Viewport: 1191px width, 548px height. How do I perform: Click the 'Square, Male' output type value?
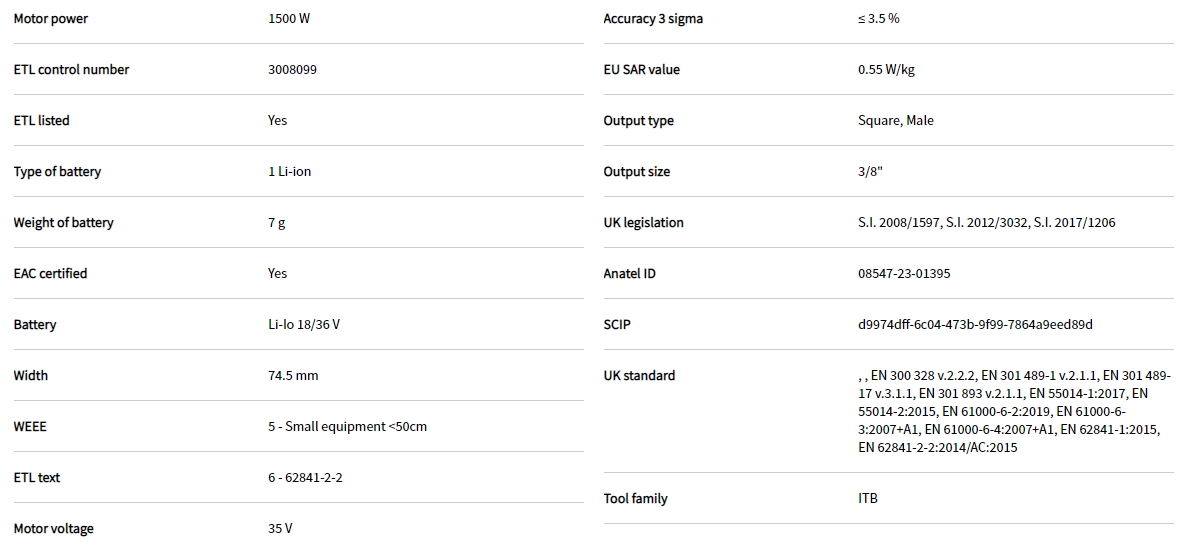tap(895, 121)
